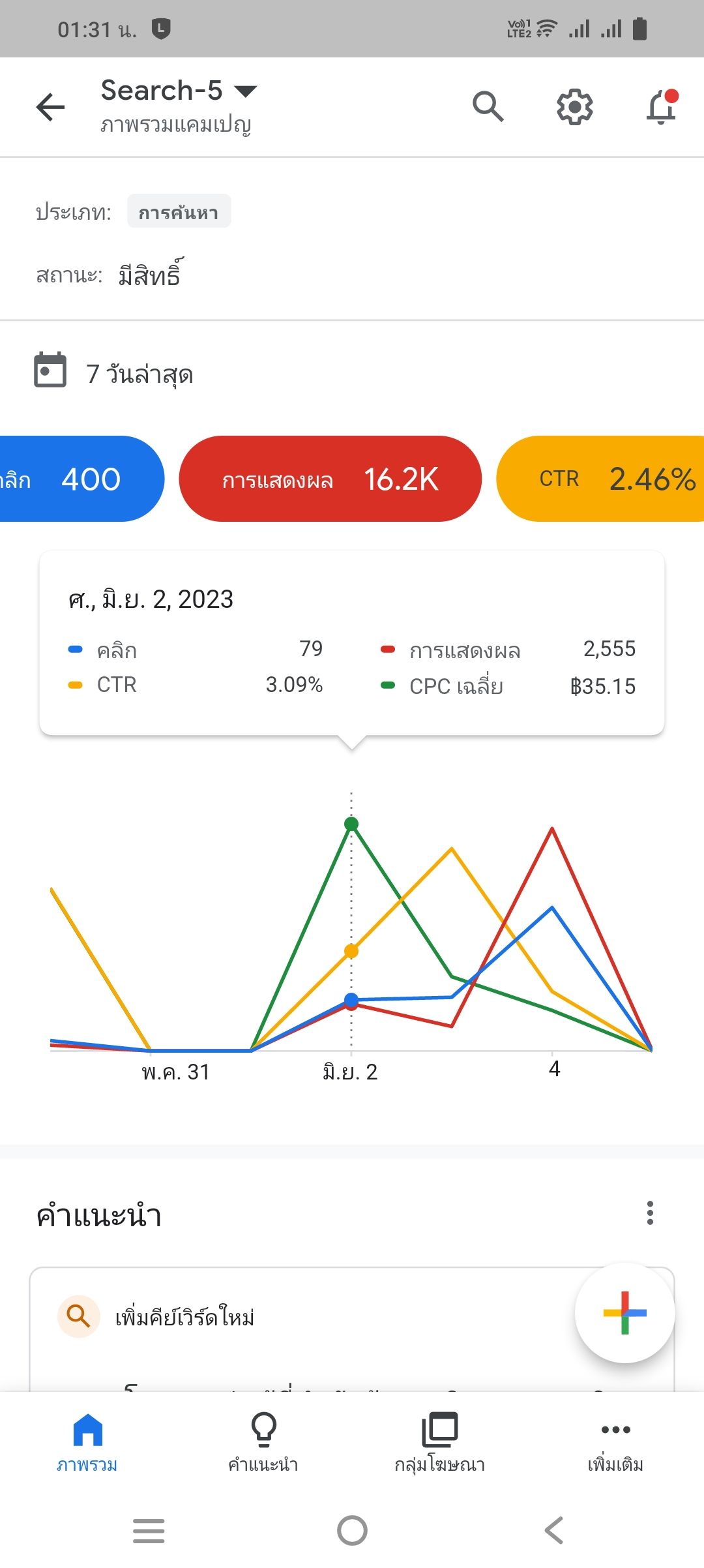The image size is (704, 1568).
Task: Toggle the red การแสดงผล 16.2K metric pill
Action: 330,479
